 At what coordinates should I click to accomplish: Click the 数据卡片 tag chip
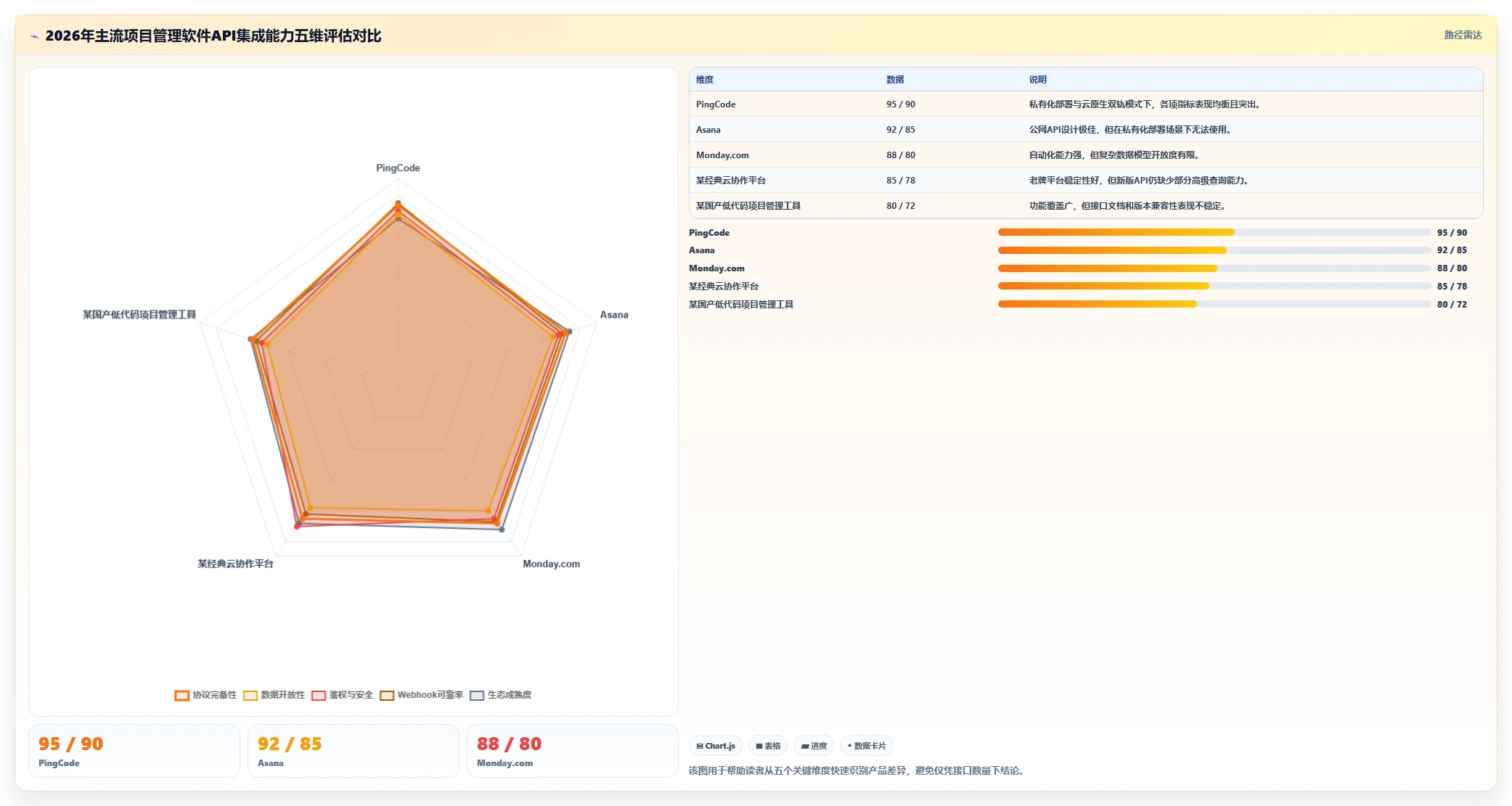click(x=867, y=746)
